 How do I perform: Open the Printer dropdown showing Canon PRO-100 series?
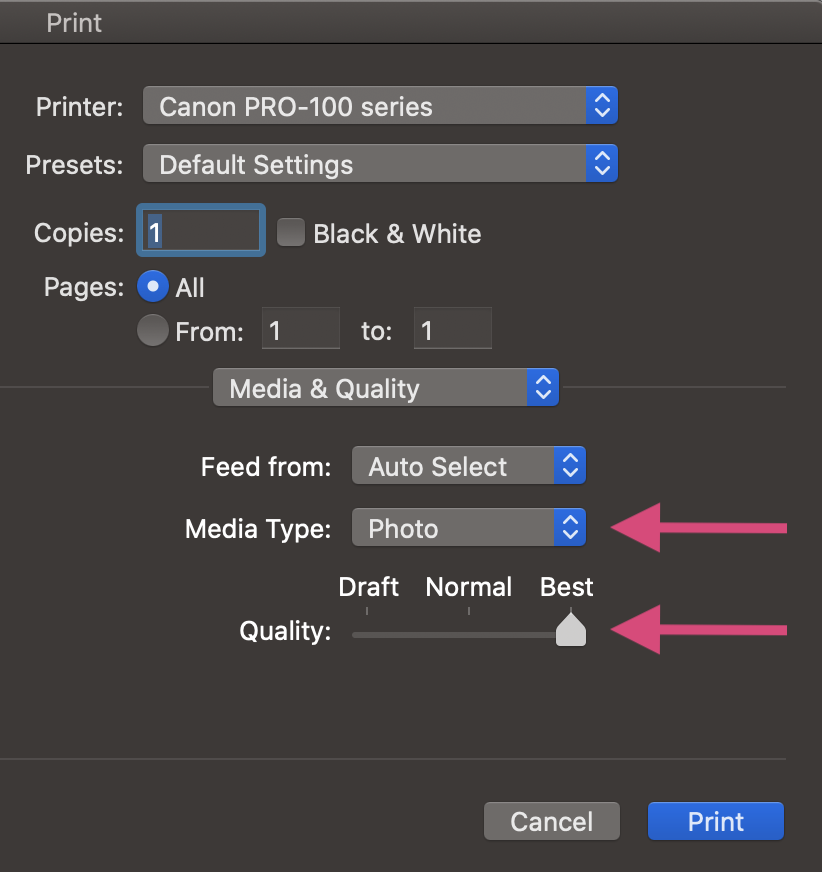click(380, 105)
